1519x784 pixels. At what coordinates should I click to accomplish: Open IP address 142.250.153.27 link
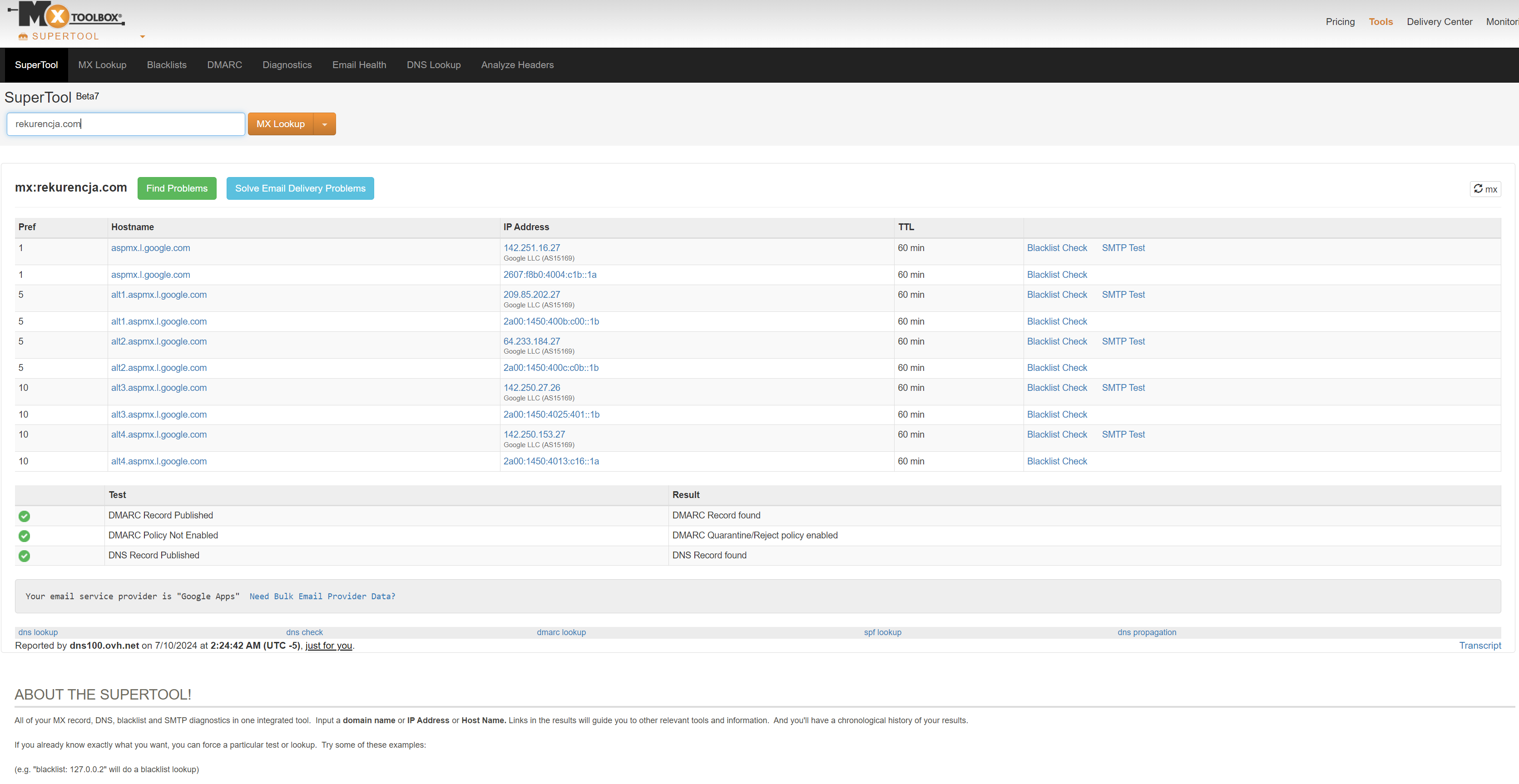pos(534,435)
